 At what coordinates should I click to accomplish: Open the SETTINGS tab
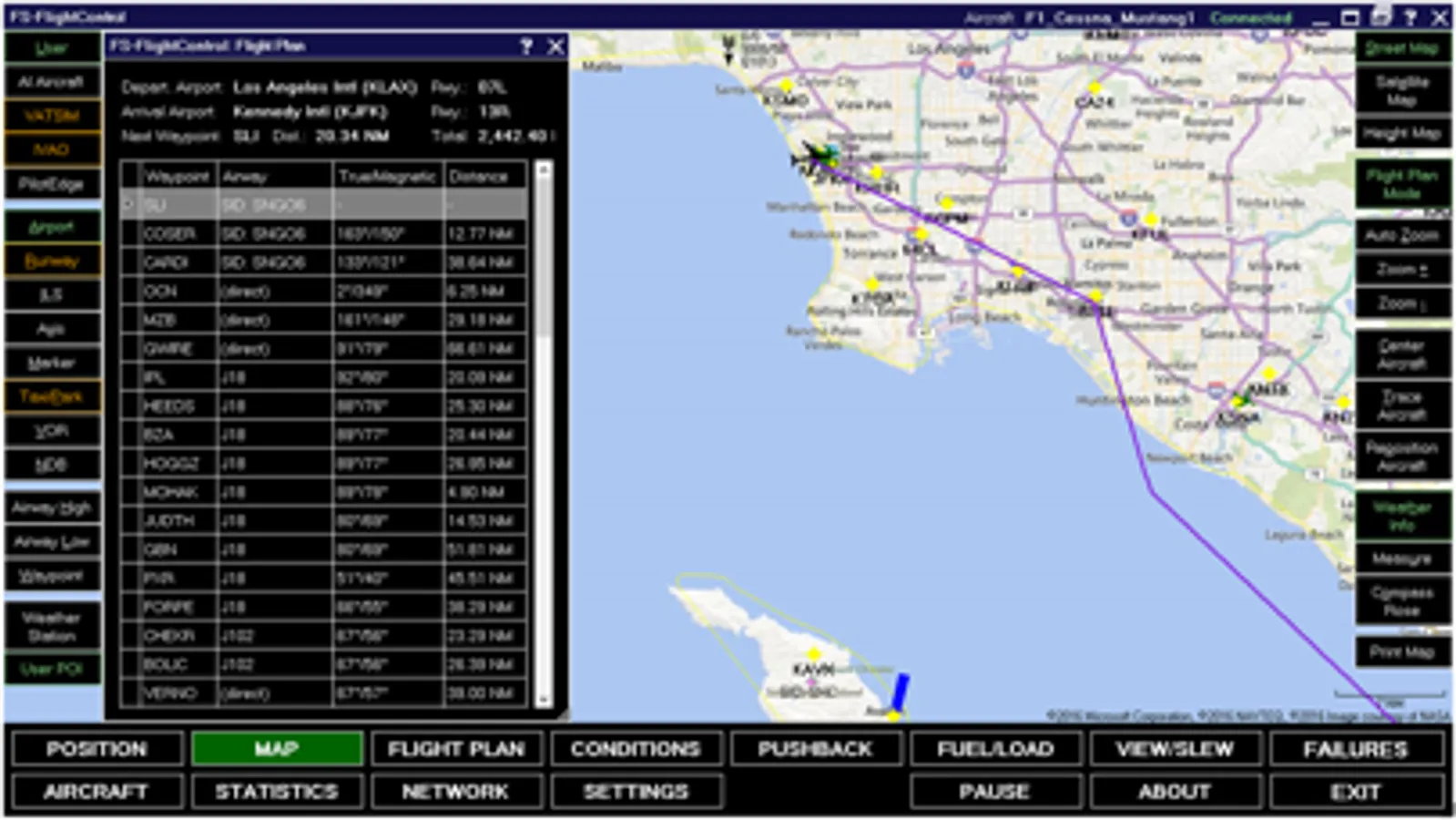pos(636,792)
